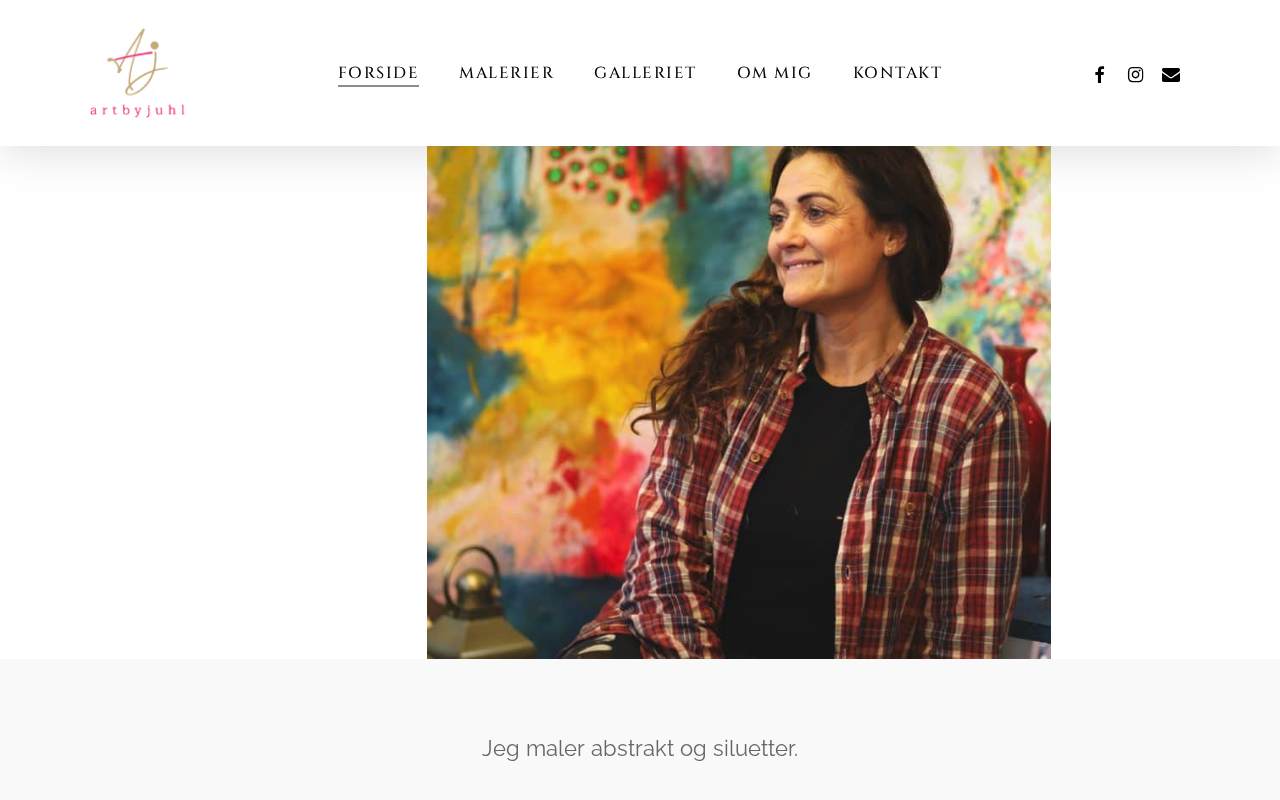Click the email envelope icon

coord(1171,74)
